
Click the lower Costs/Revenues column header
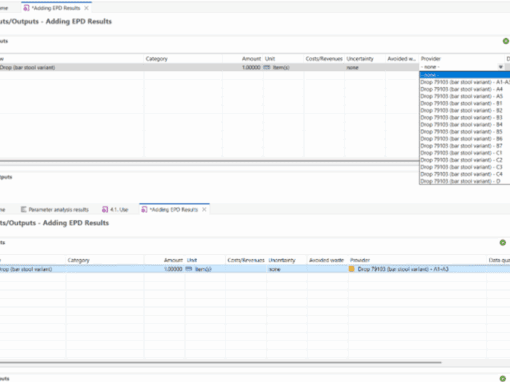pos(246,260)
